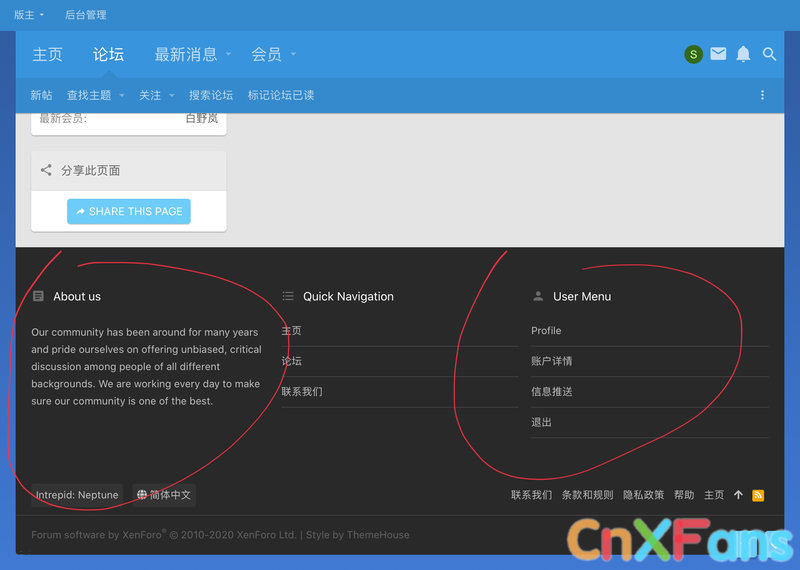Screen dimensions: 800x570
Task: Select 关注 in the sub navigation
Action: (x=150, y=95)
